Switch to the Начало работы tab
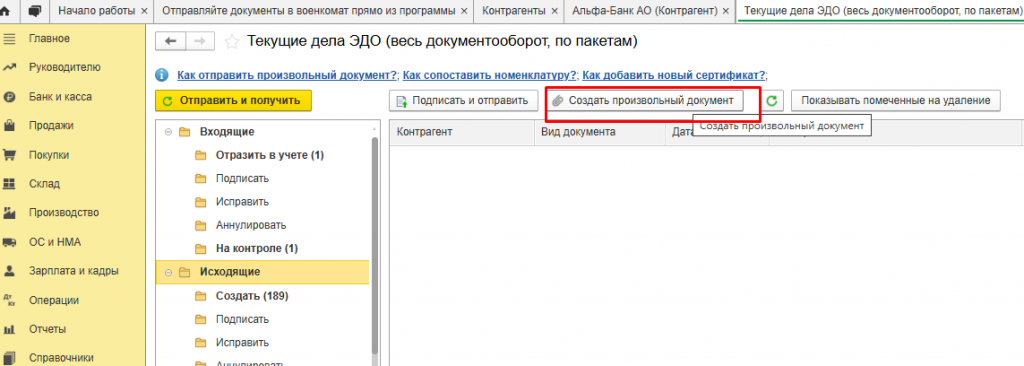Image resolution: width=1024 pixels, height=366 pixels. click(x=97, y=11)
